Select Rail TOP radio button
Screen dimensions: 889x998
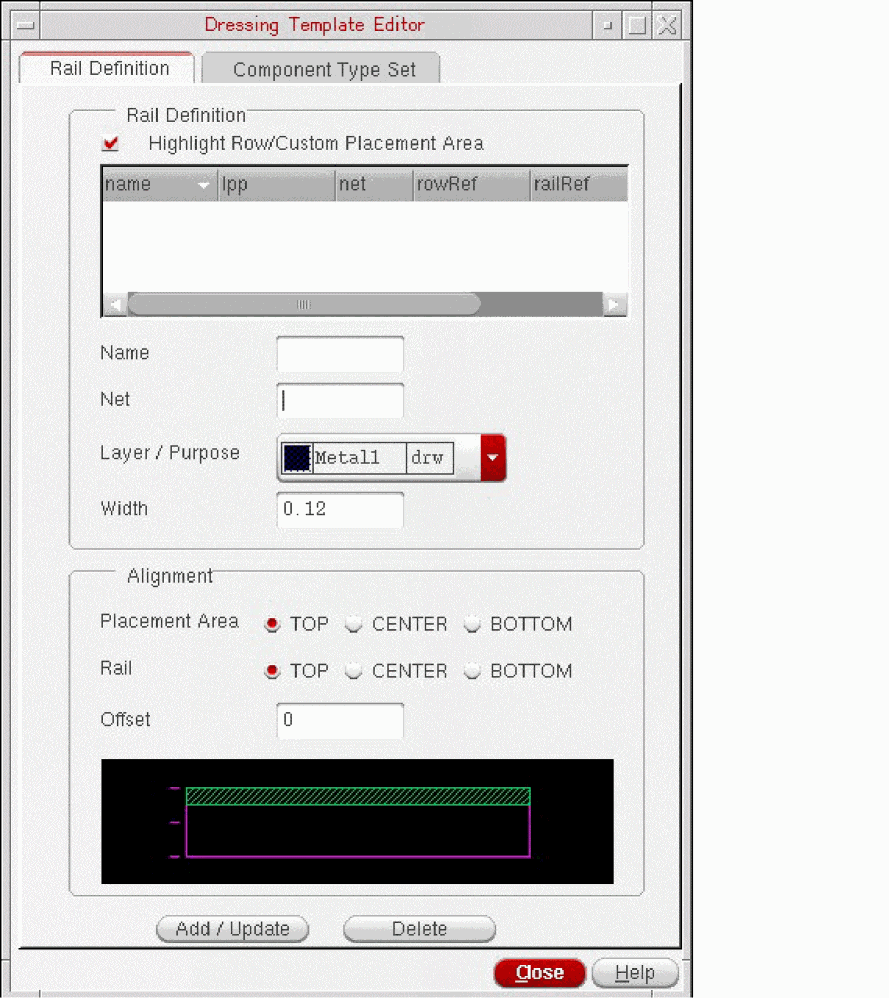[272, 671]
